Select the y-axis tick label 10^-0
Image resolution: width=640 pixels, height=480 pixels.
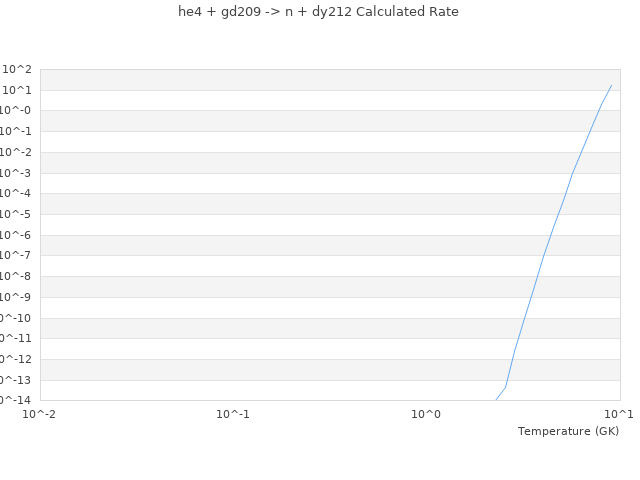point(14,111)
